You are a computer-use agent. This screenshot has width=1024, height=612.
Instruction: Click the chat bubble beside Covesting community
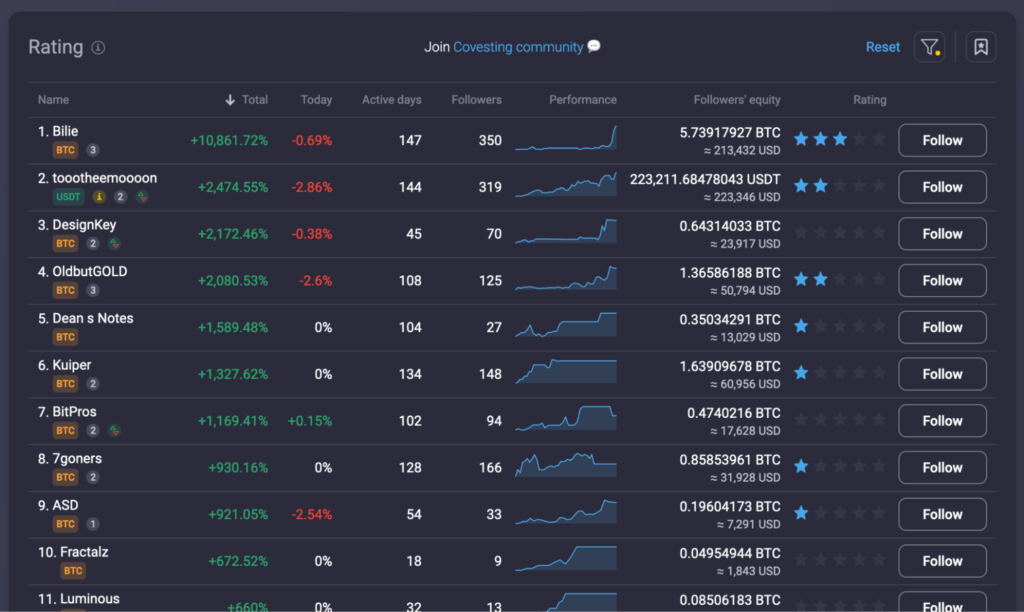coord(593,46)
